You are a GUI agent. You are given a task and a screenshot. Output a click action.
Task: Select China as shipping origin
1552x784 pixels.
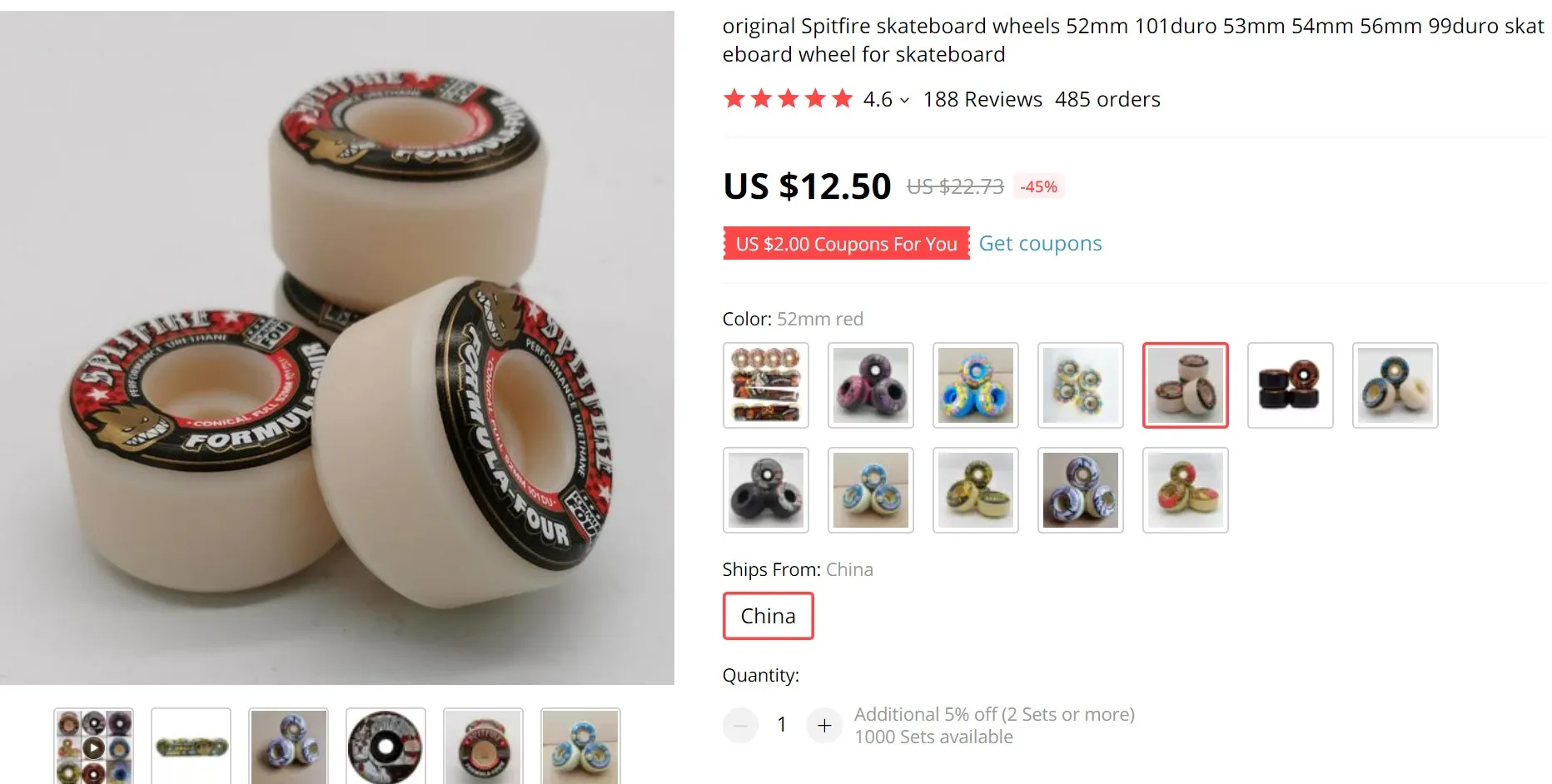coord(768,616)
